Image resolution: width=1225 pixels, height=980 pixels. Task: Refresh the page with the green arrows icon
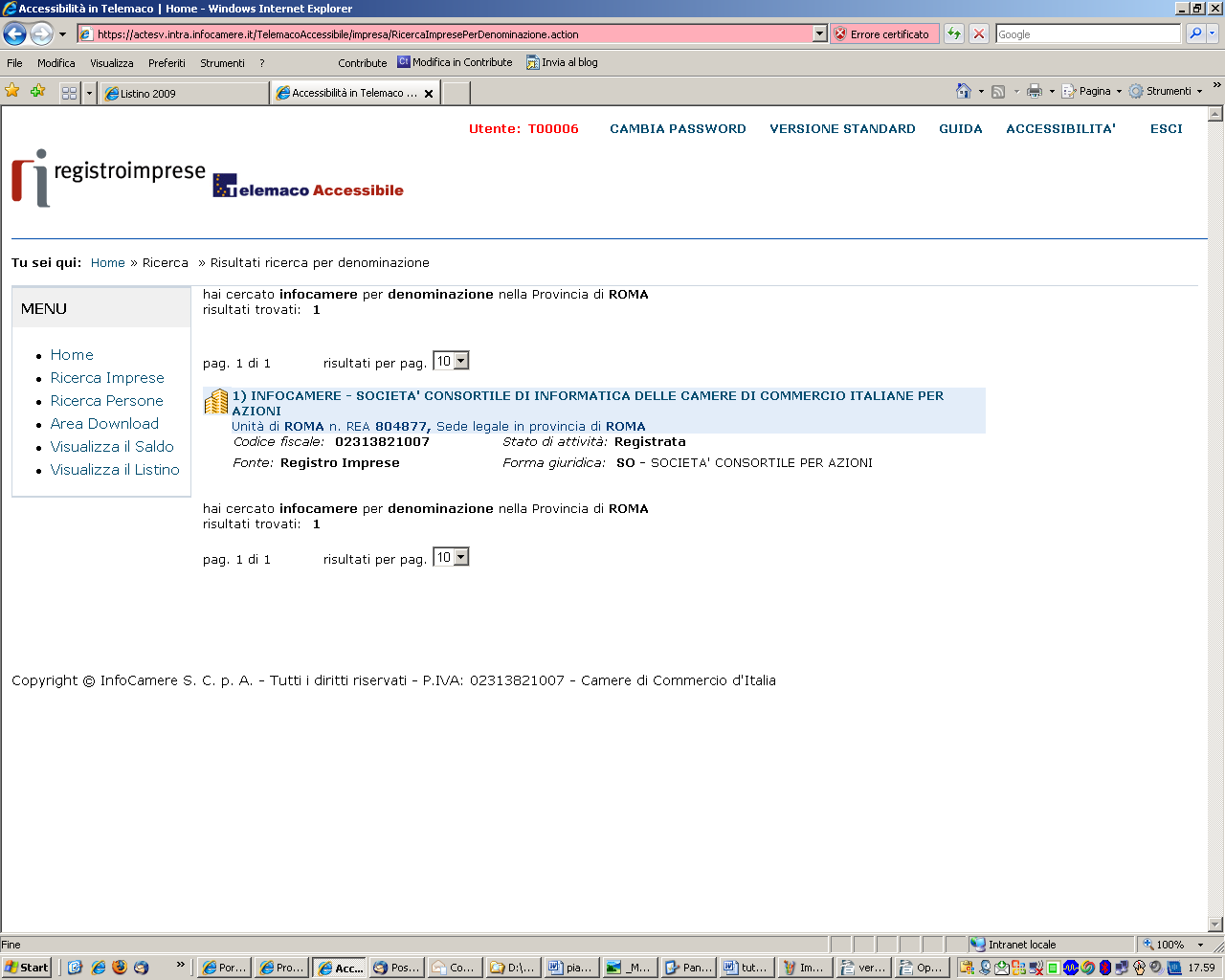coord(954,34)
